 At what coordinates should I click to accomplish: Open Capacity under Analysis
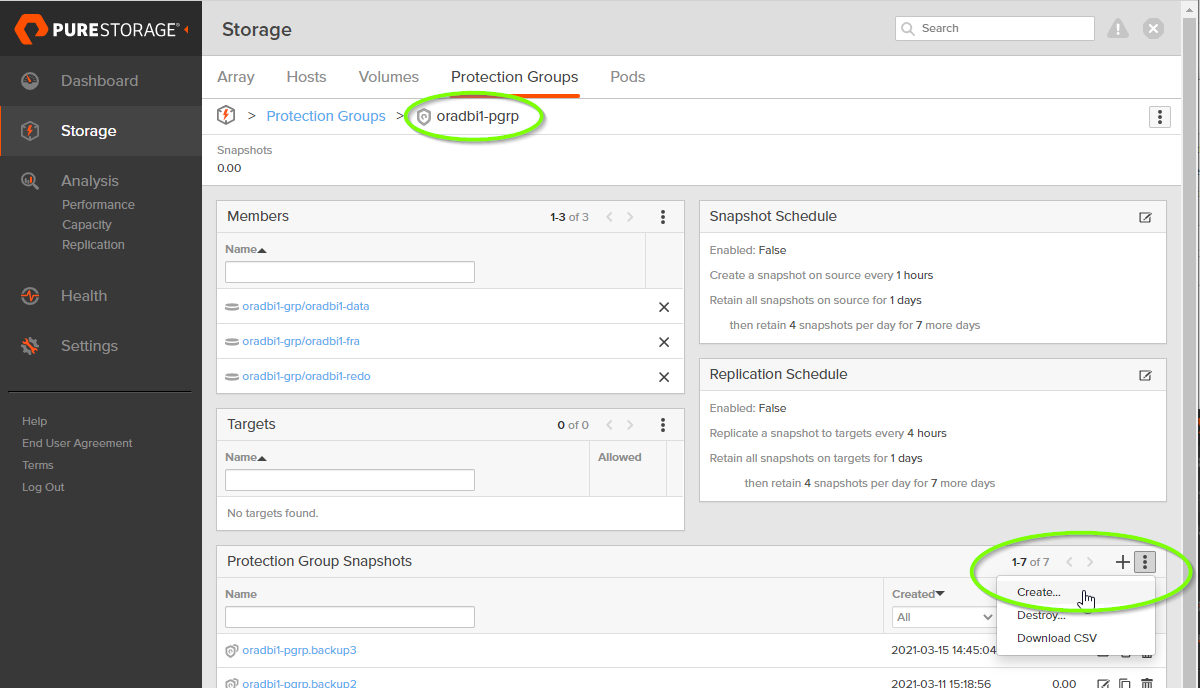click(87, 225)
